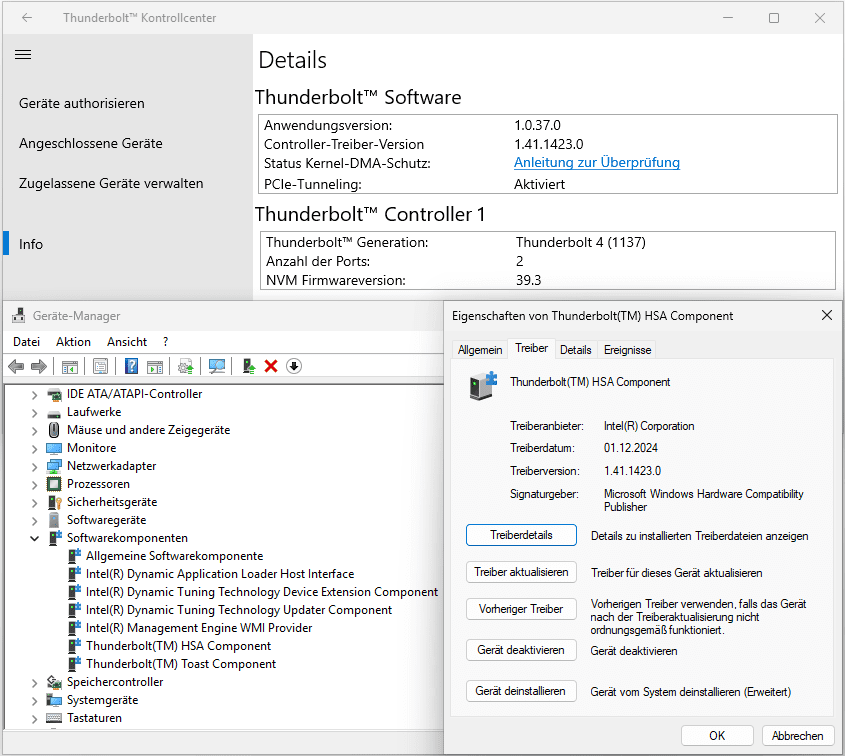Open the Ansicht menu
Screen dimensions: 845x756
tap(127, 342)
